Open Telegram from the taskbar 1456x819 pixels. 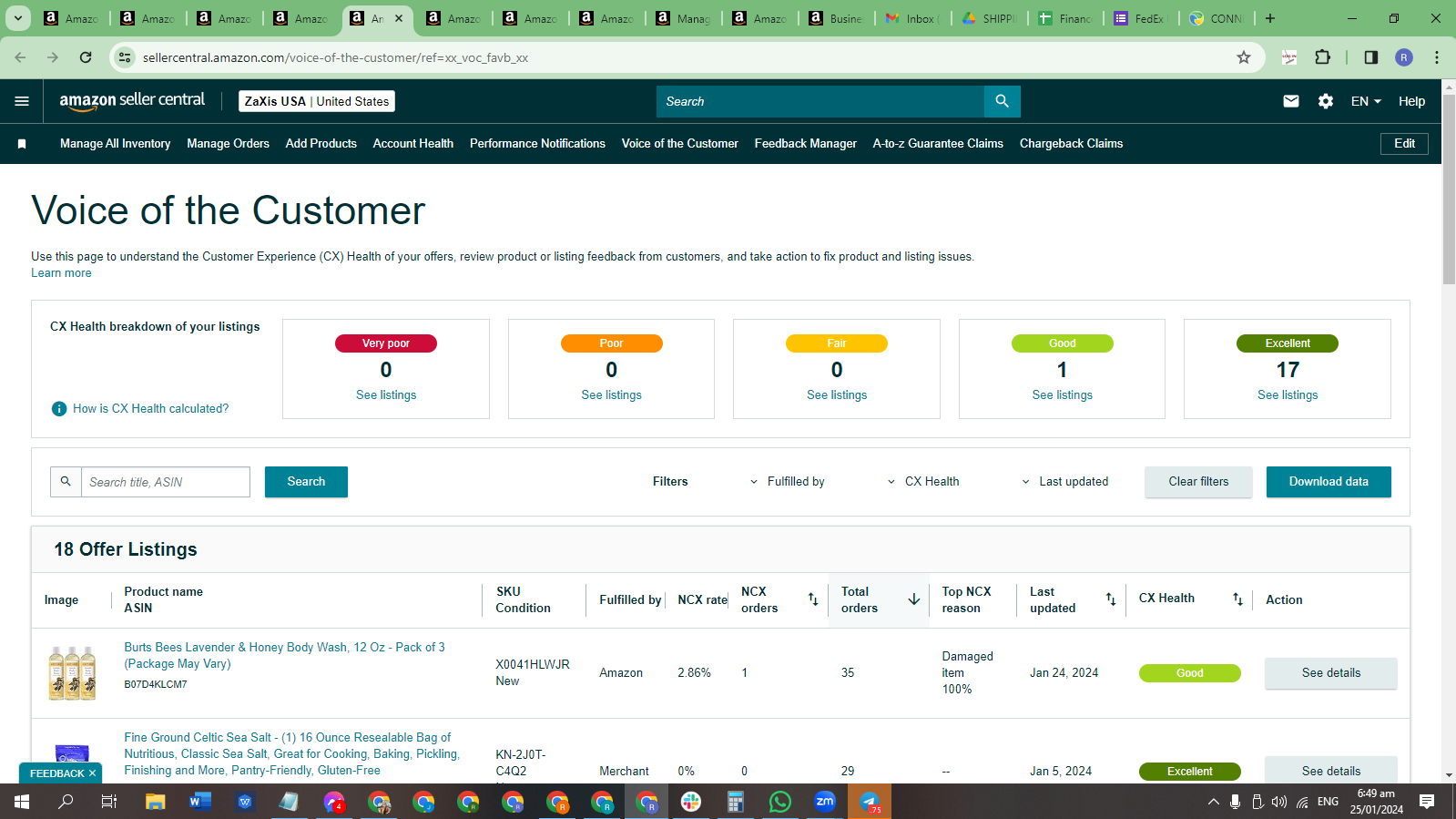click(x=870, y=802)
